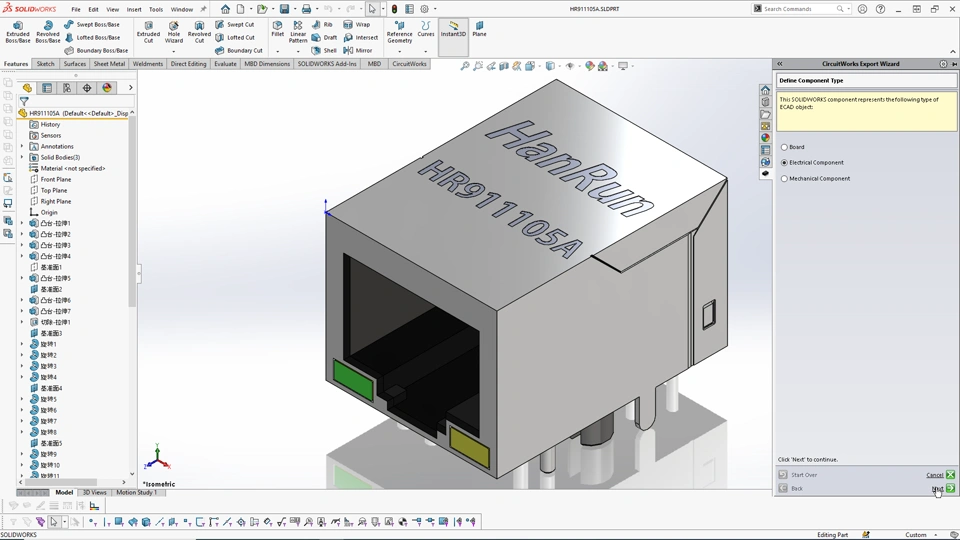
Task: Open the Custom units dropdown in status bar
Action: tap(920, 534)
